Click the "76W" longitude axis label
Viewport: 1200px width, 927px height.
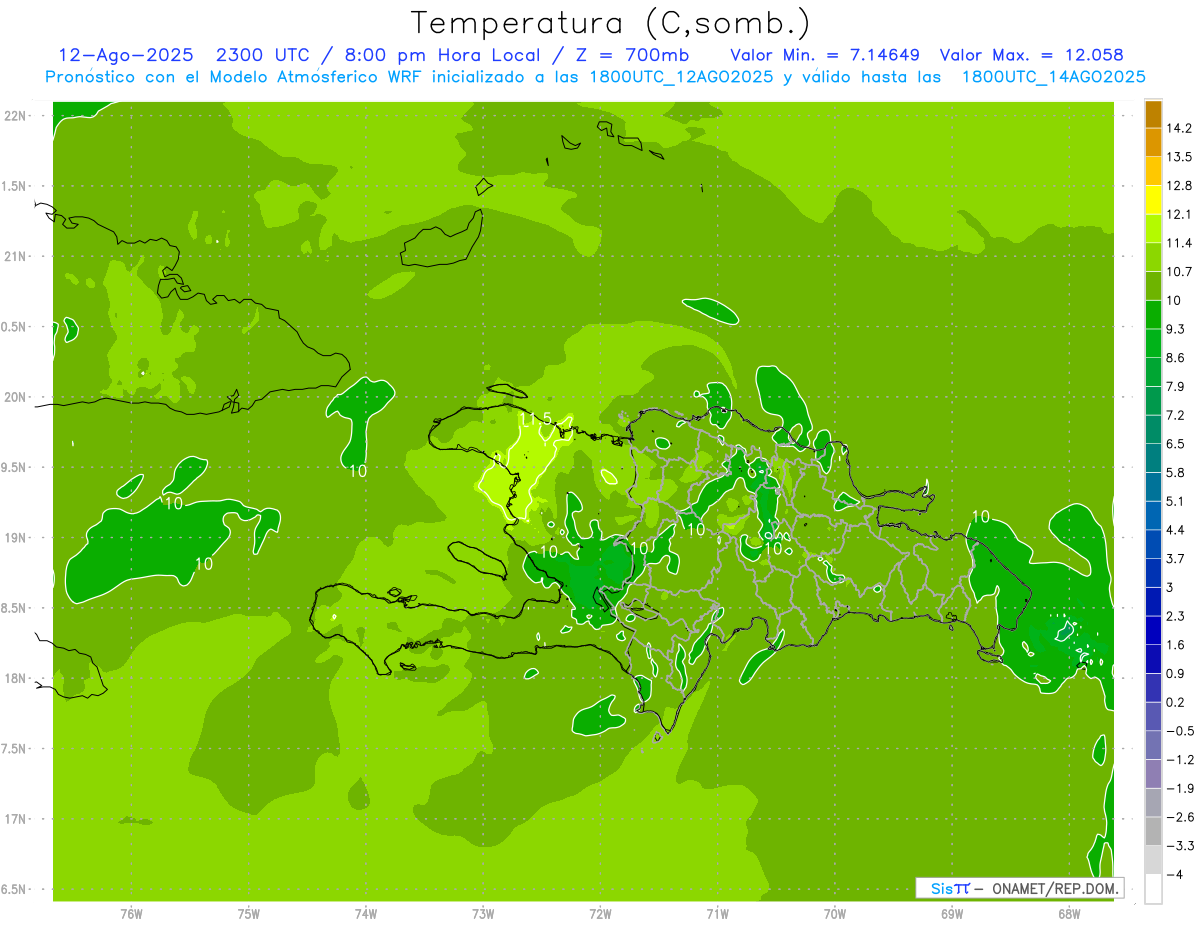pyautogui.click(x=131, y=914)
